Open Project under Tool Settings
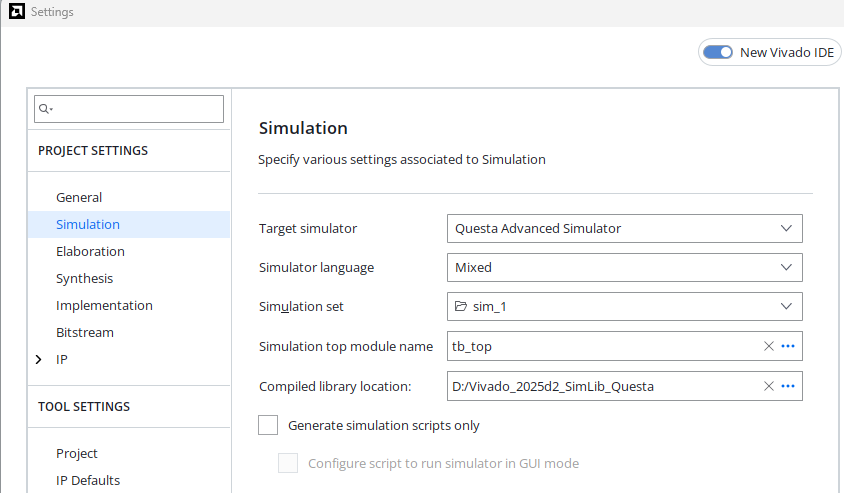The image size is (844, 493). pos(76,453)
